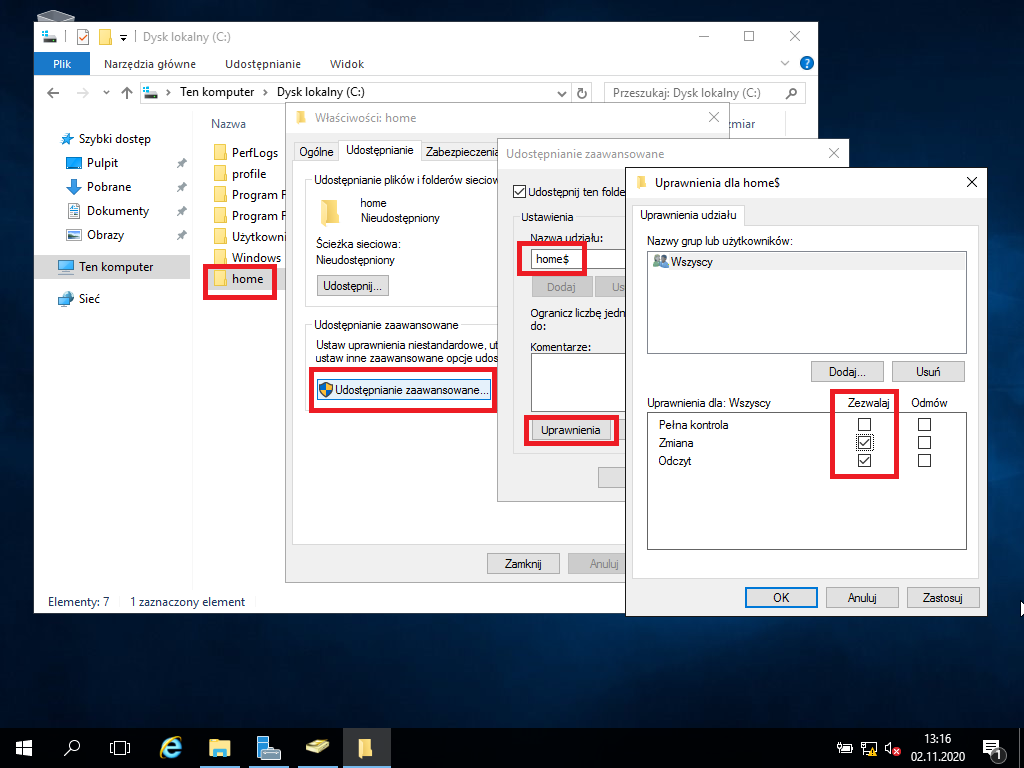Open recent locations dropdown arrow
This screenshot has height=768, width=1024.
106,93
